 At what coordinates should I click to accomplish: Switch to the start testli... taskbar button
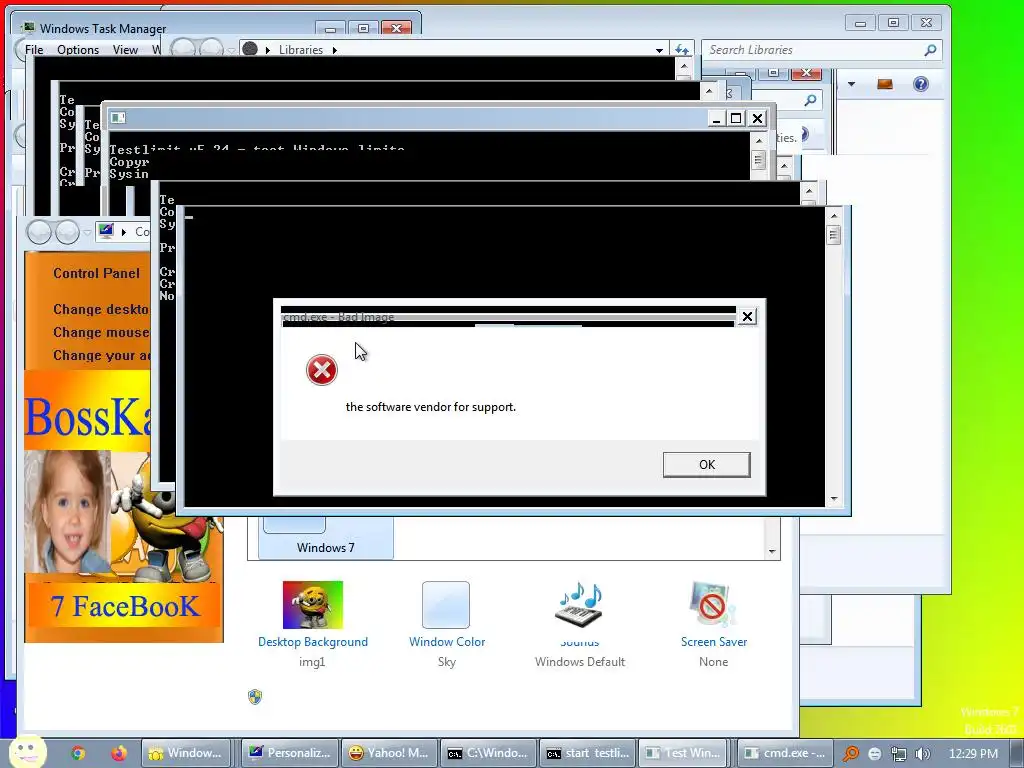click(x=589, y=753)
